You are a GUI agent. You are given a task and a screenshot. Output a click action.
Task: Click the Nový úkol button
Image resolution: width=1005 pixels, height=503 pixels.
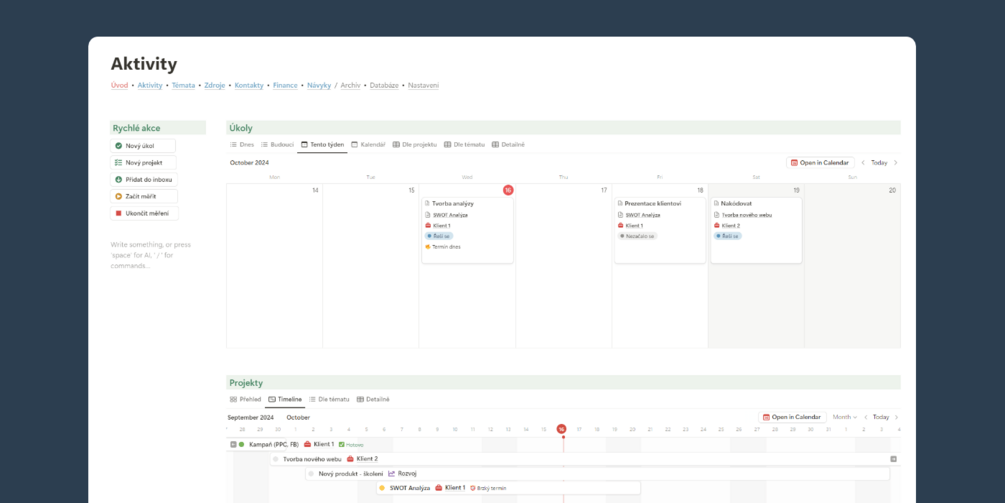tap(143, 146)
